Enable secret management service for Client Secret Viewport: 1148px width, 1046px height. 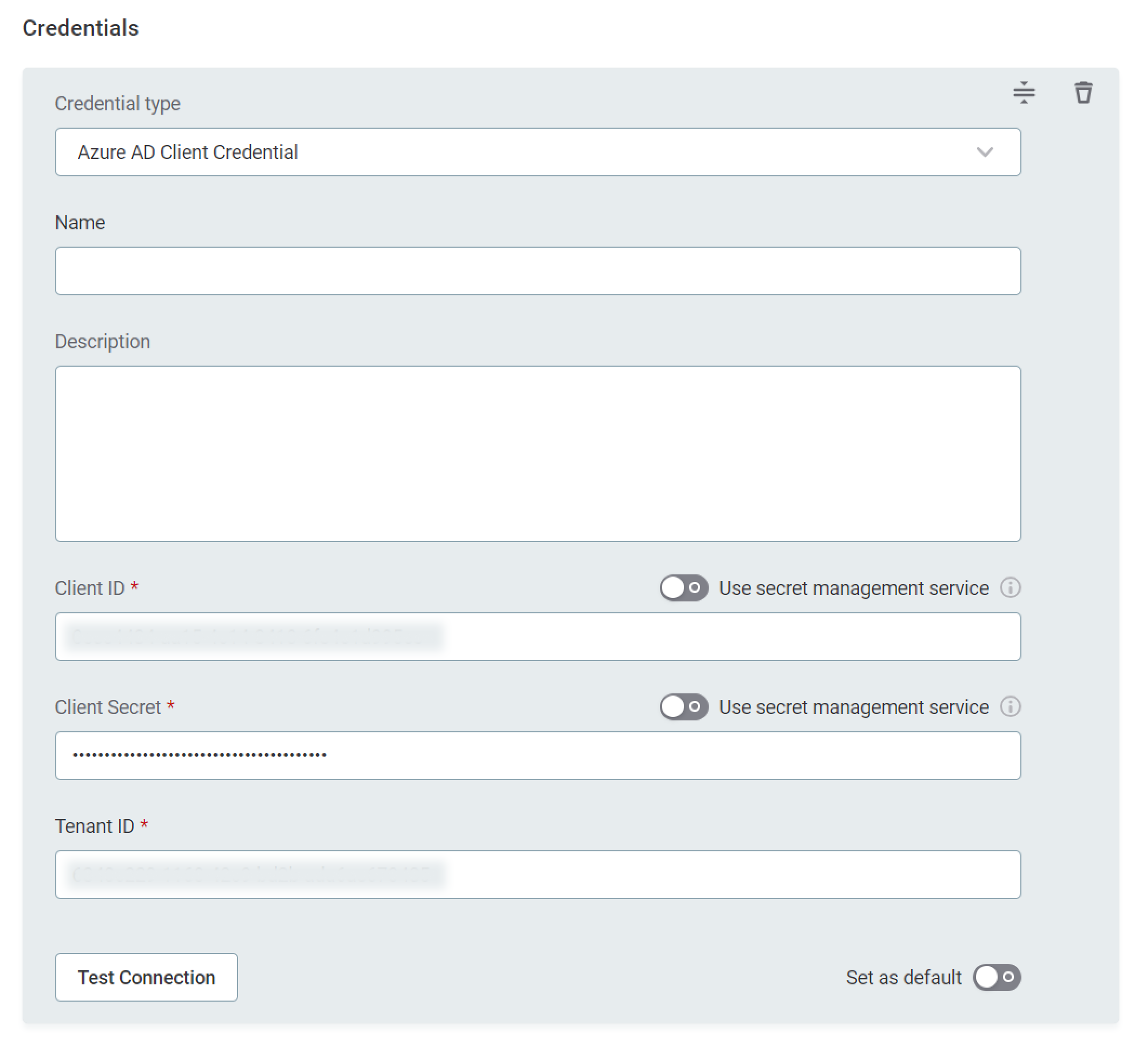(x=685, y=707)
